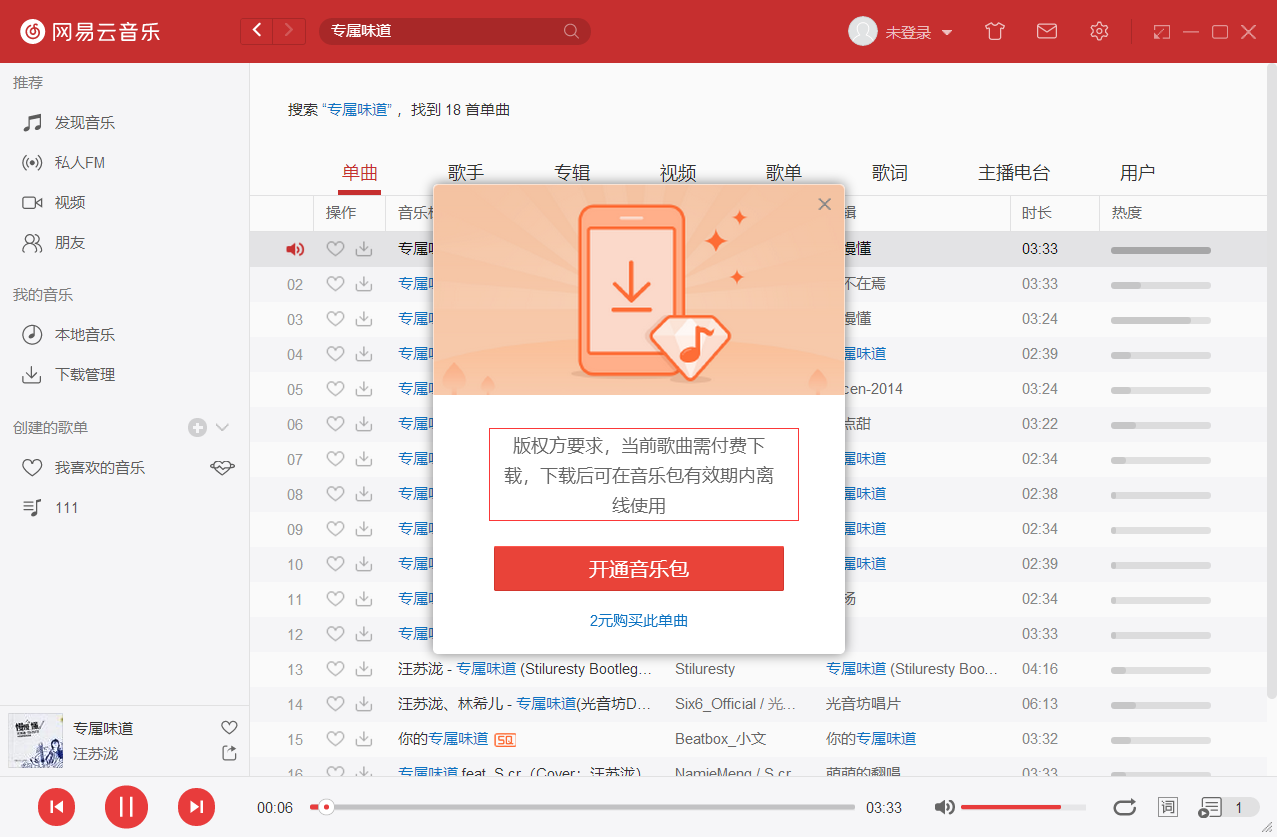Go back with the left arrow
Viewport: 1277px width, 837px height.
click(257, 31)
